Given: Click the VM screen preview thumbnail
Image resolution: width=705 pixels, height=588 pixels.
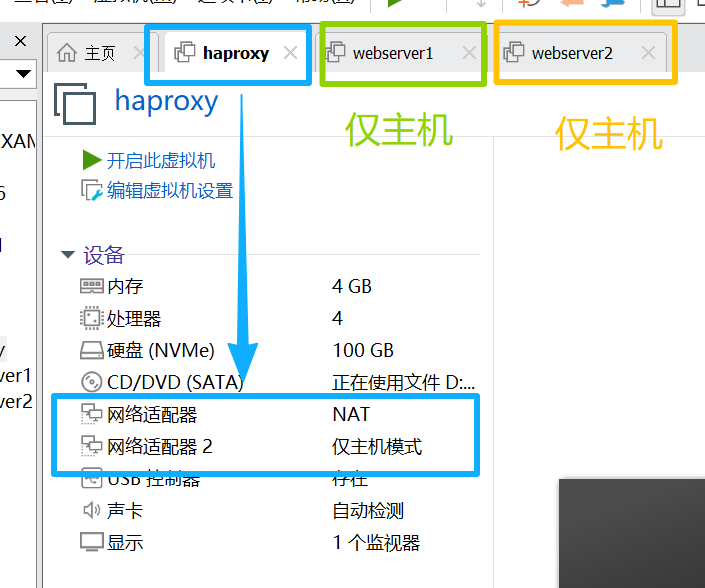Looking at the screenshot, I should [632, 533].
